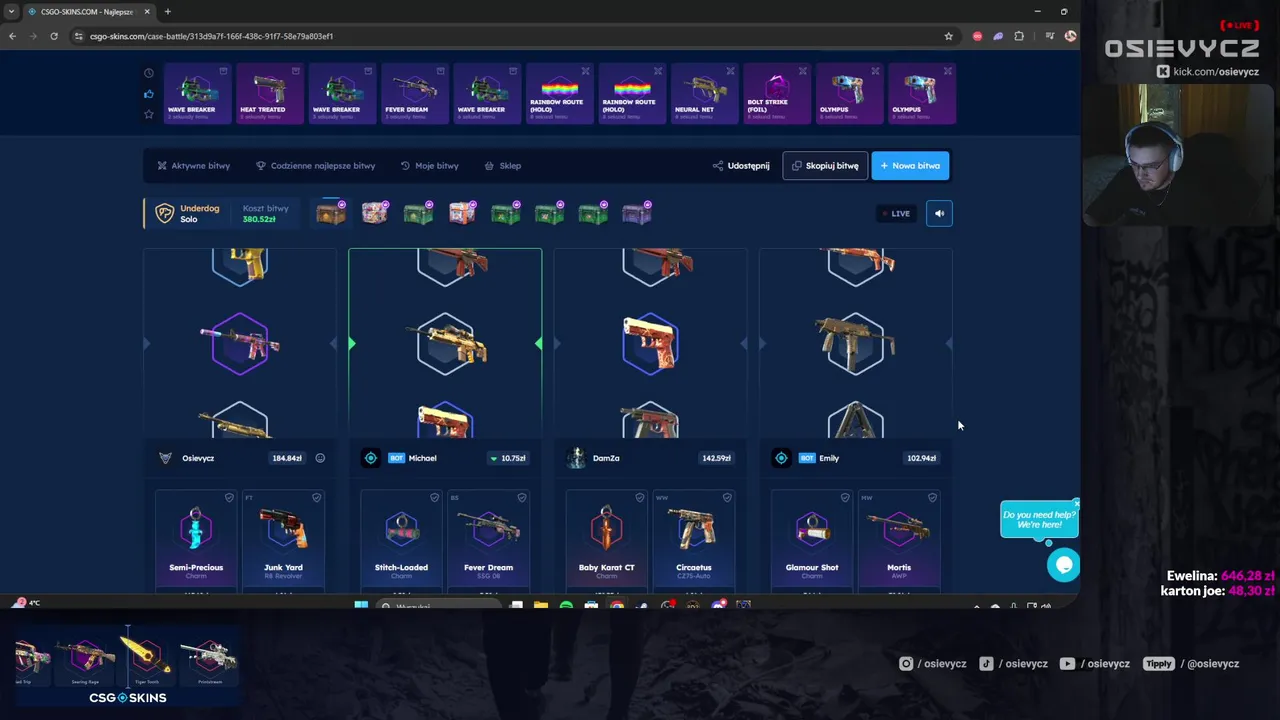Show recent drops with the clock icon
The image size is (1280, 720).
[x=149, y=73]
